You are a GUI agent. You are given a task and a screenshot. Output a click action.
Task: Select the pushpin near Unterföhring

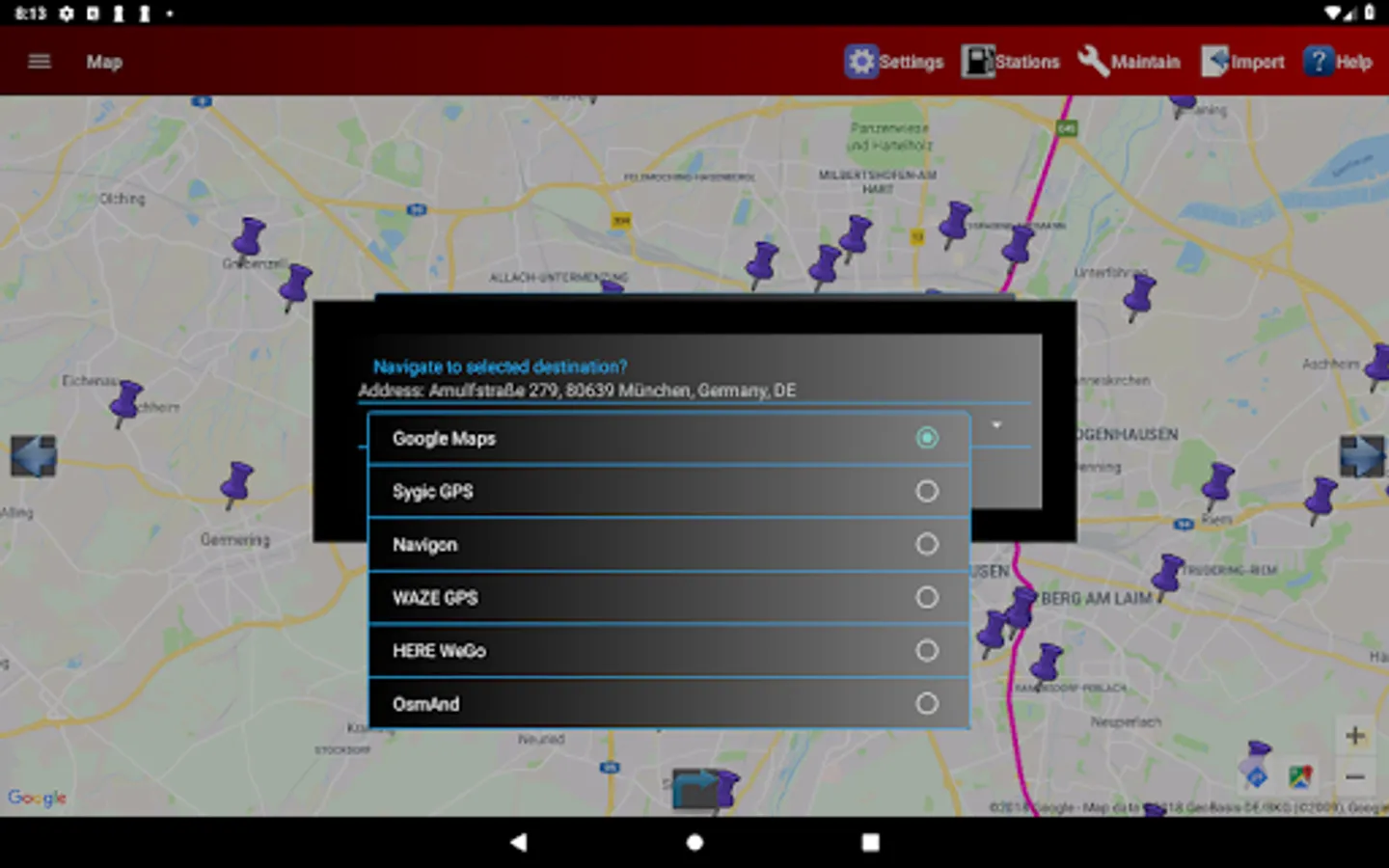1138,296
